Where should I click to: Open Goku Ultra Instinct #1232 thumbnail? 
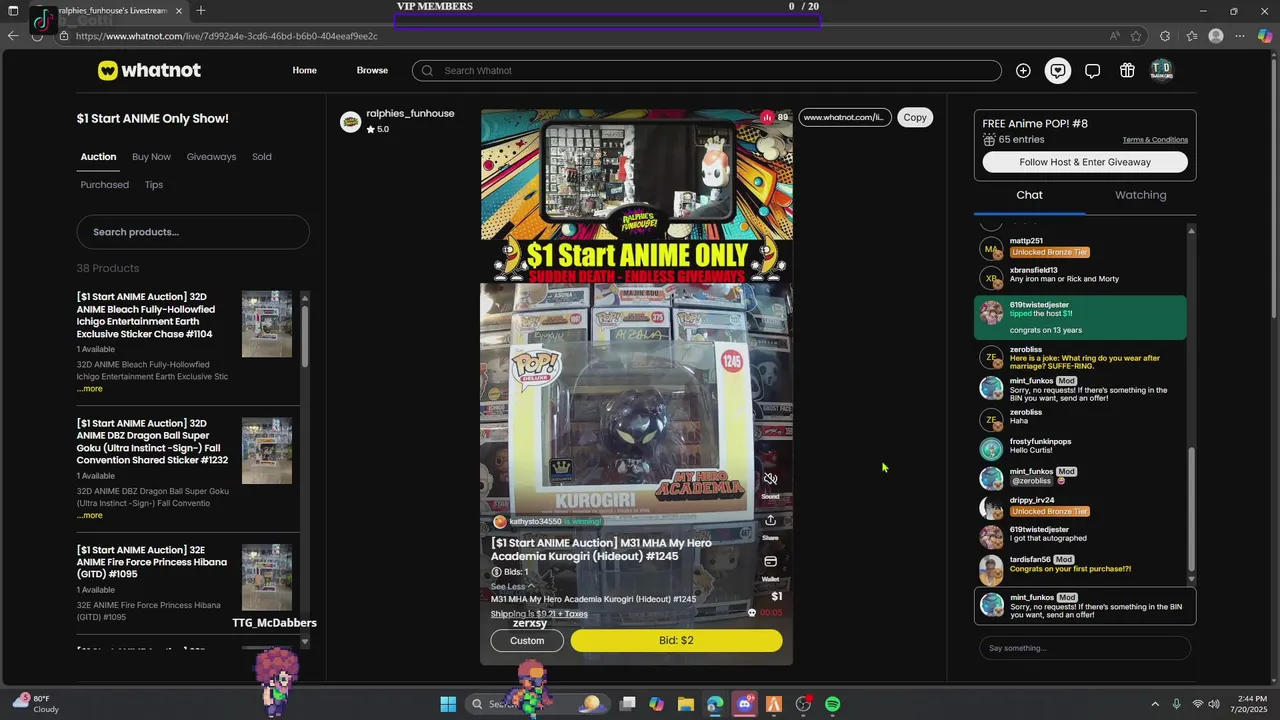pyautogui.click(x=267, y=451)
